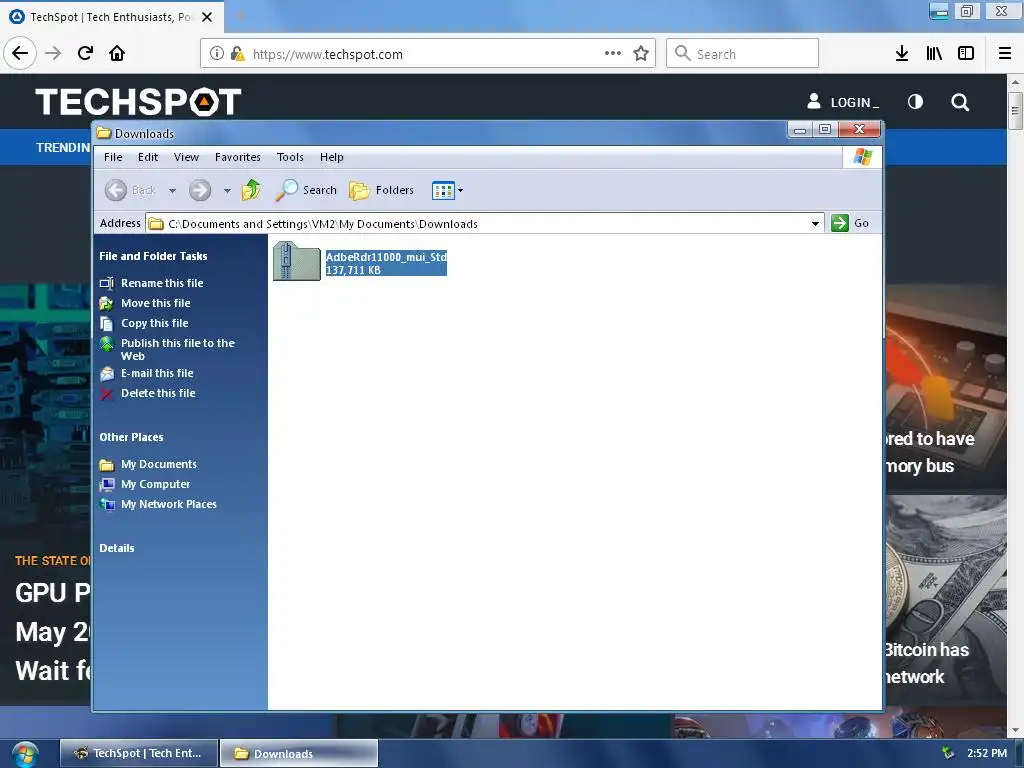The image size is (1024, 768).
Task: Click the system tray notification icon
Action: [x=948, y=753]
